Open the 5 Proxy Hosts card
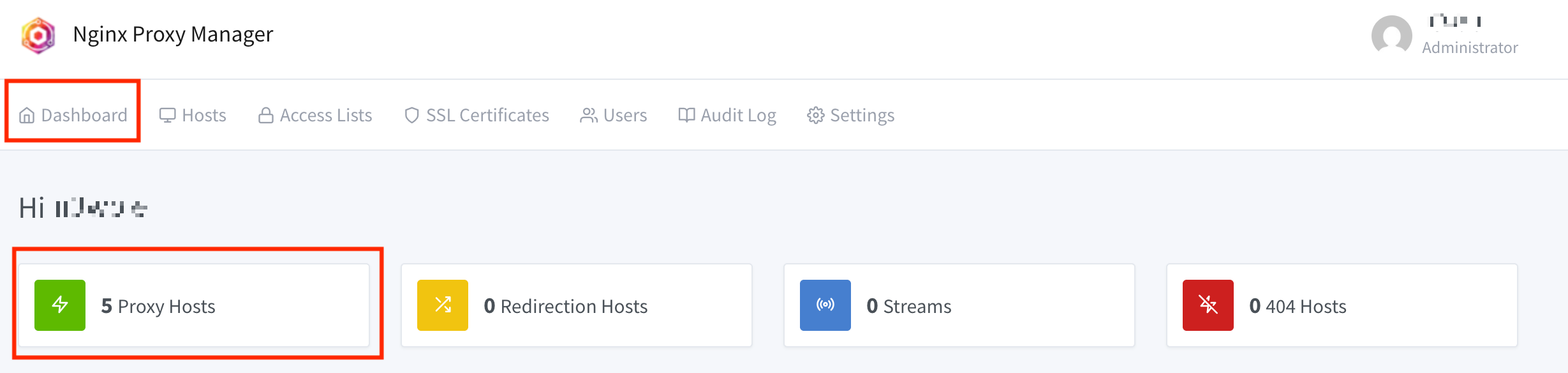 click(x=194, y=305)
